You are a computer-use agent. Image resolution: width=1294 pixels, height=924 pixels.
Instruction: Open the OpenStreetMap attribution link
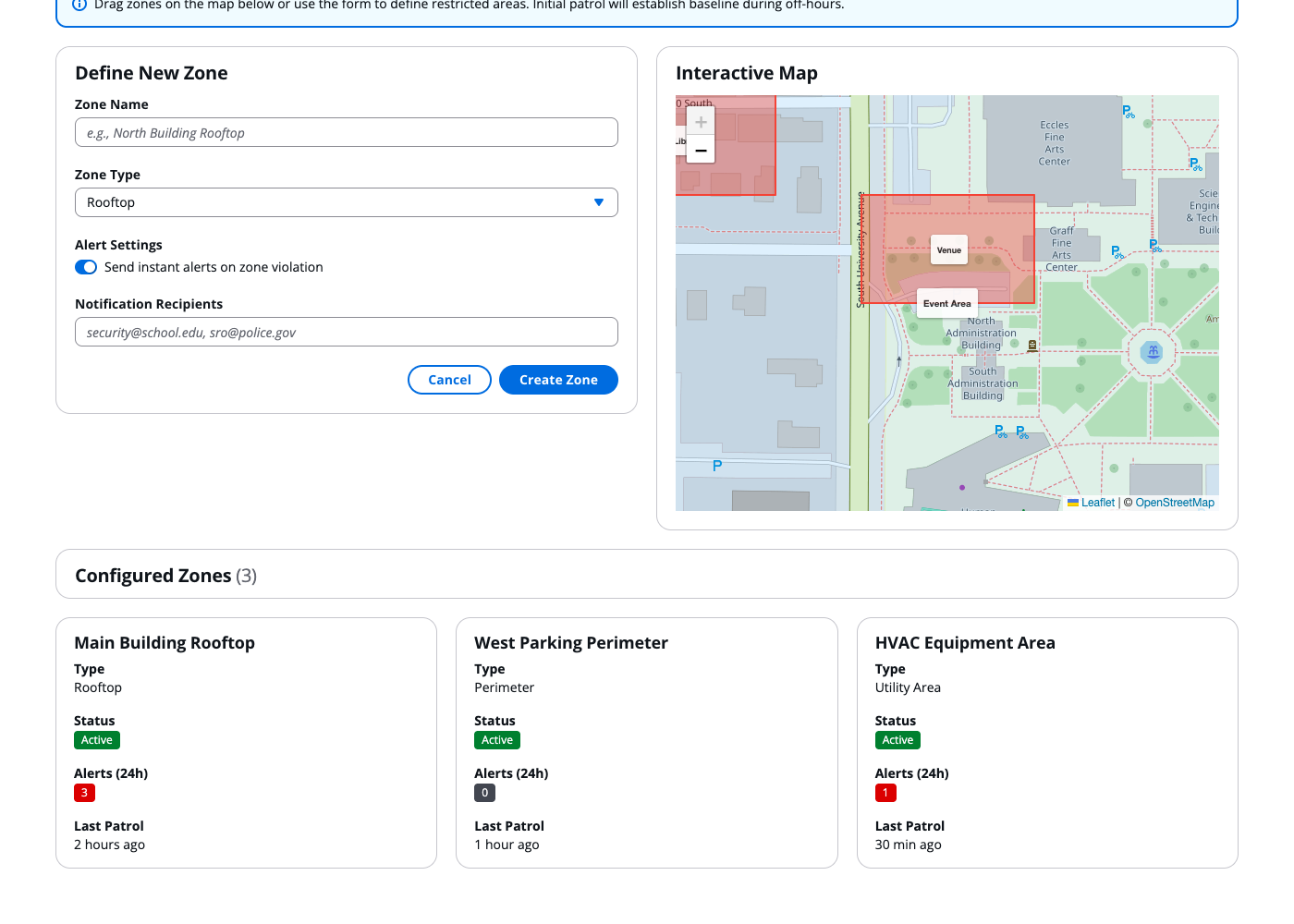(x=1174, y=502)
